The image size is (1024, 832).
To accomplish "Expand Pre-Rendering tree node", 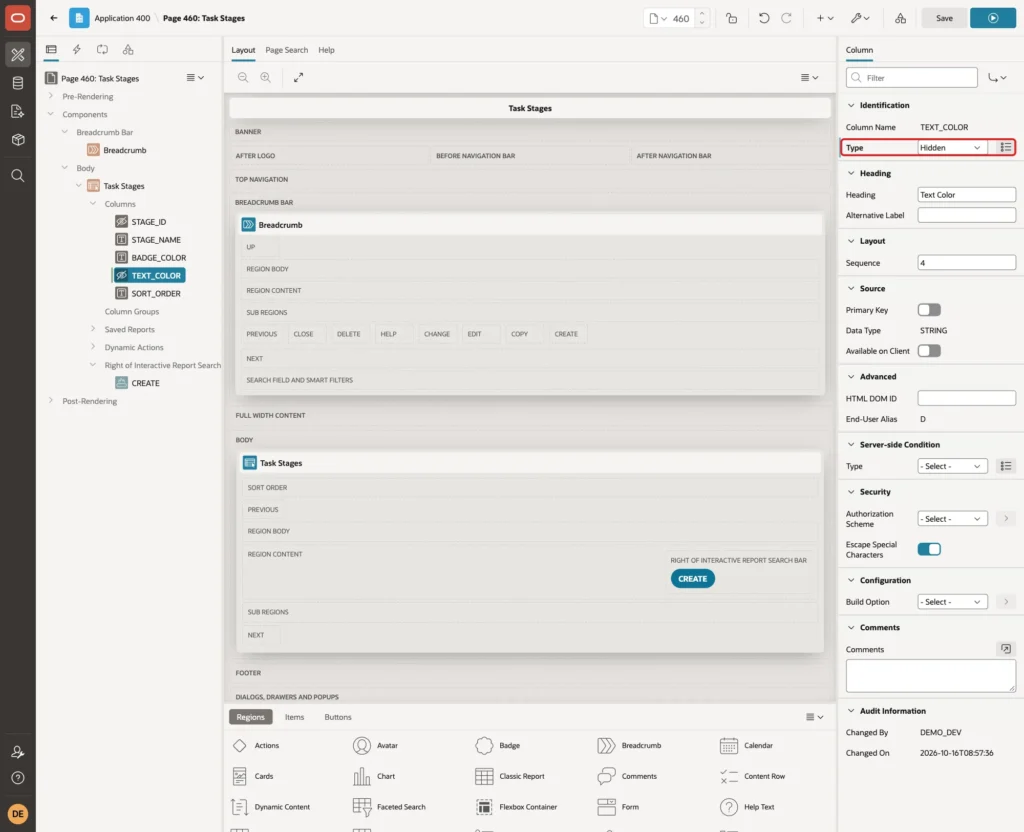I will pyautogui.click(x=51, y=96).
